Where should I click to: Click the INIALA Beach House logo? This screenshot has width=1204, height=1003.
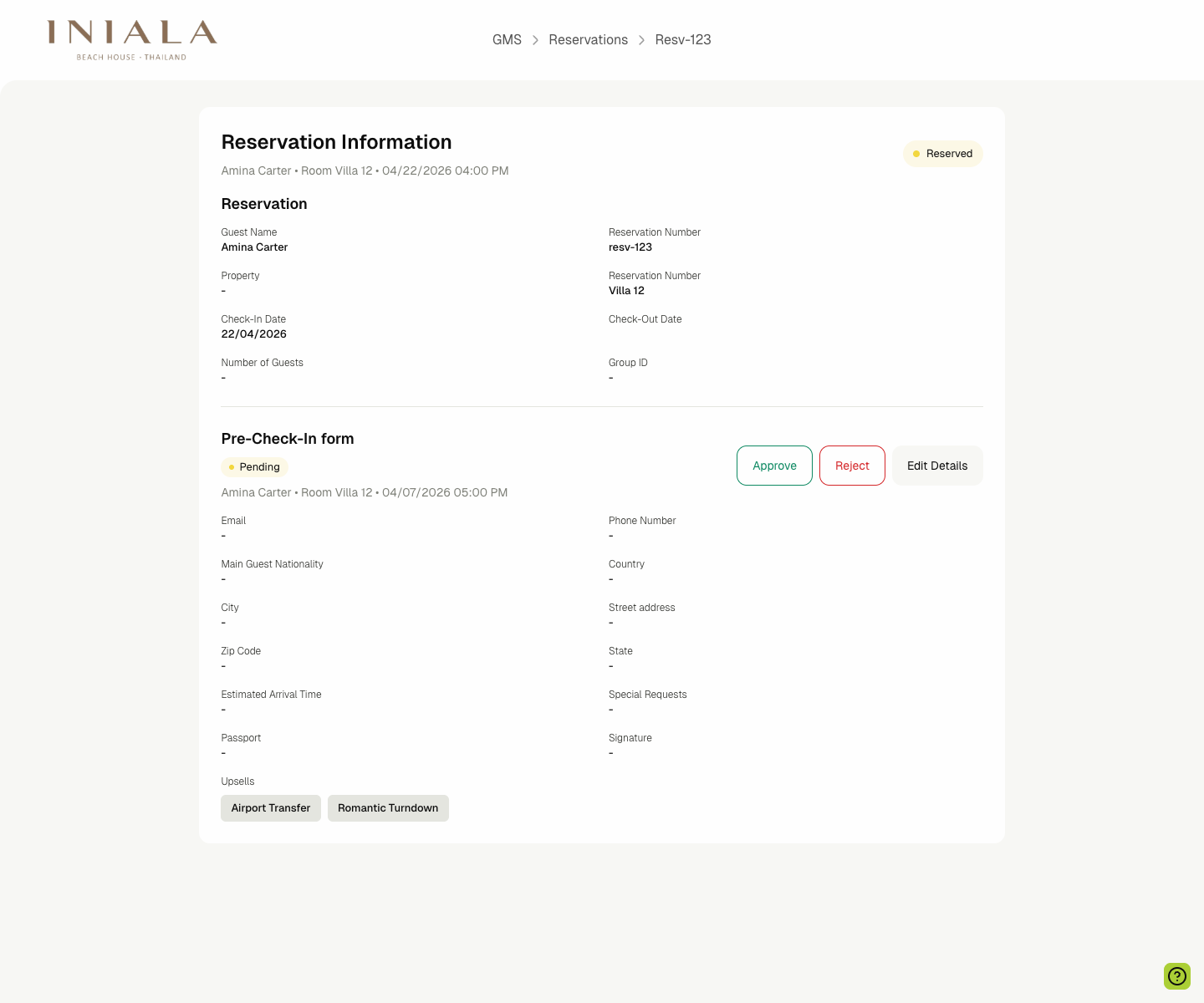tap(130, 39)
